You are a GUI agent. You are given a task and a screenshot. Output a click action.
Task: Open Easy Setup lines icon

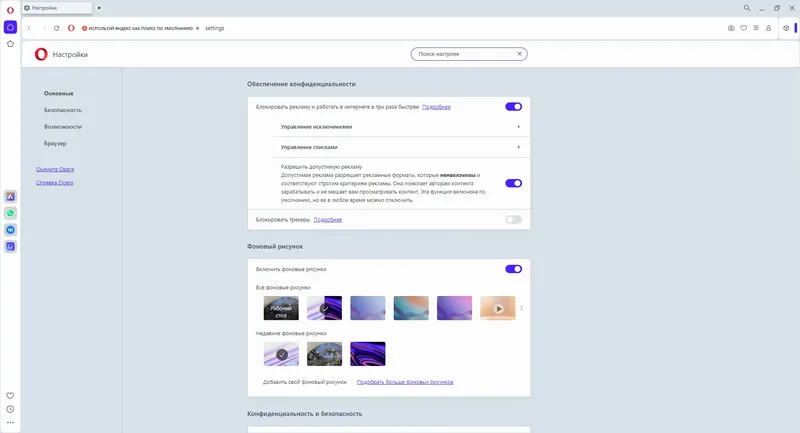tap(756, 28)
